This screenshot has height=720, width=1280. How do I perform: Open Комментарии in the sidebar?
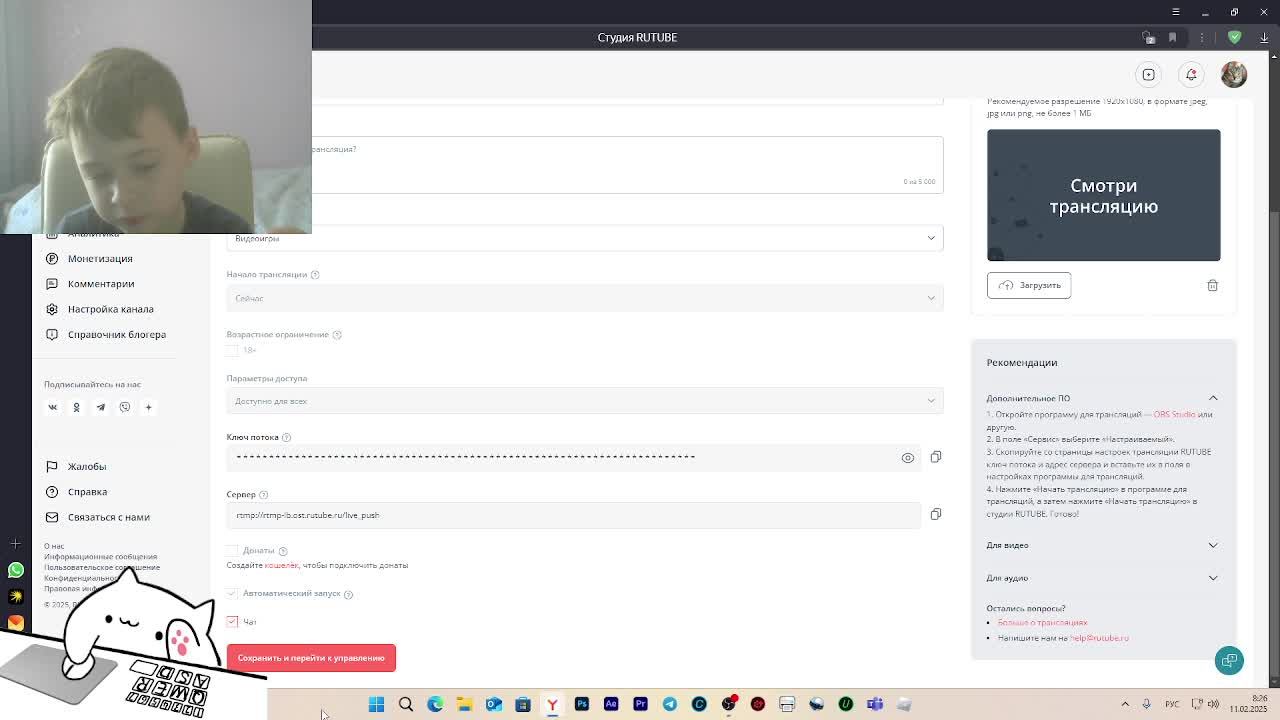coord(100,284)
